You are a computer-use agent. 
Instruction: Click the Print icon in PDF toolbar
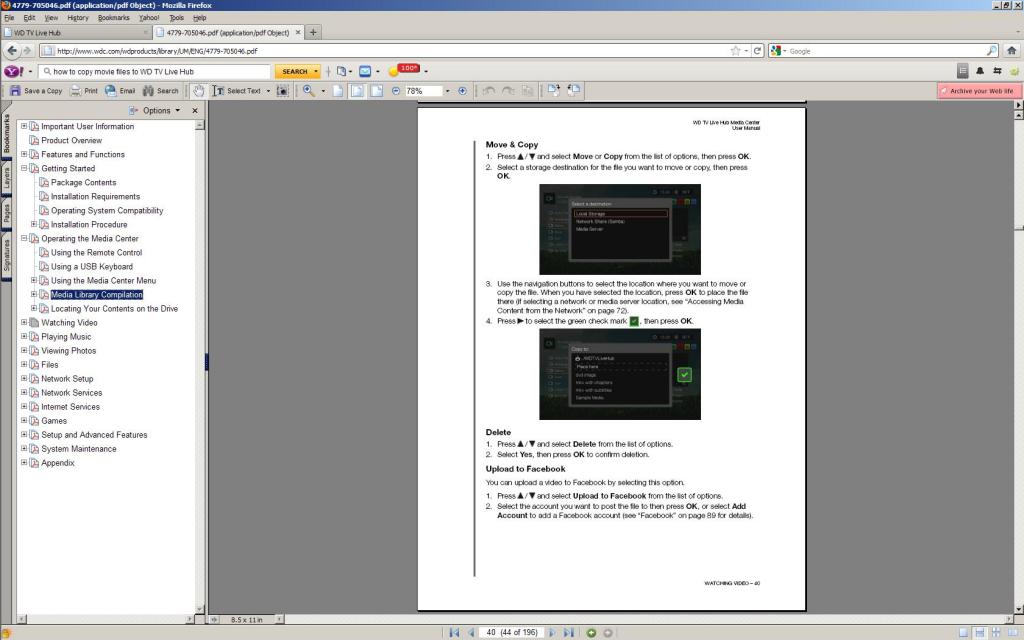[x=84, y=91]
